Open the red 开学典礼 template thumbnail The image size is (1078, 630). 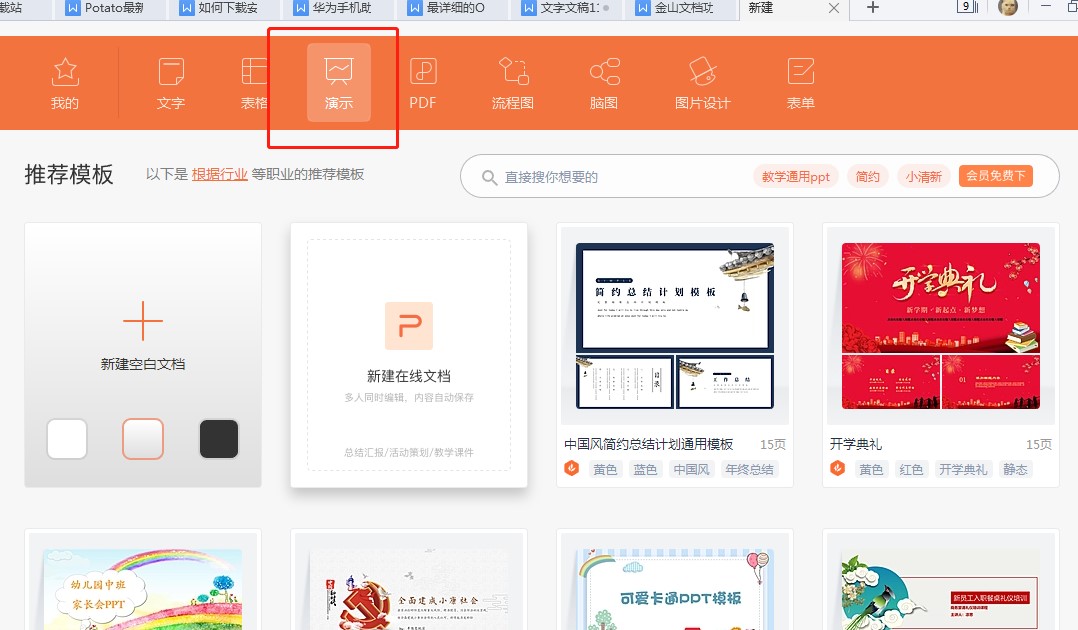940,326
